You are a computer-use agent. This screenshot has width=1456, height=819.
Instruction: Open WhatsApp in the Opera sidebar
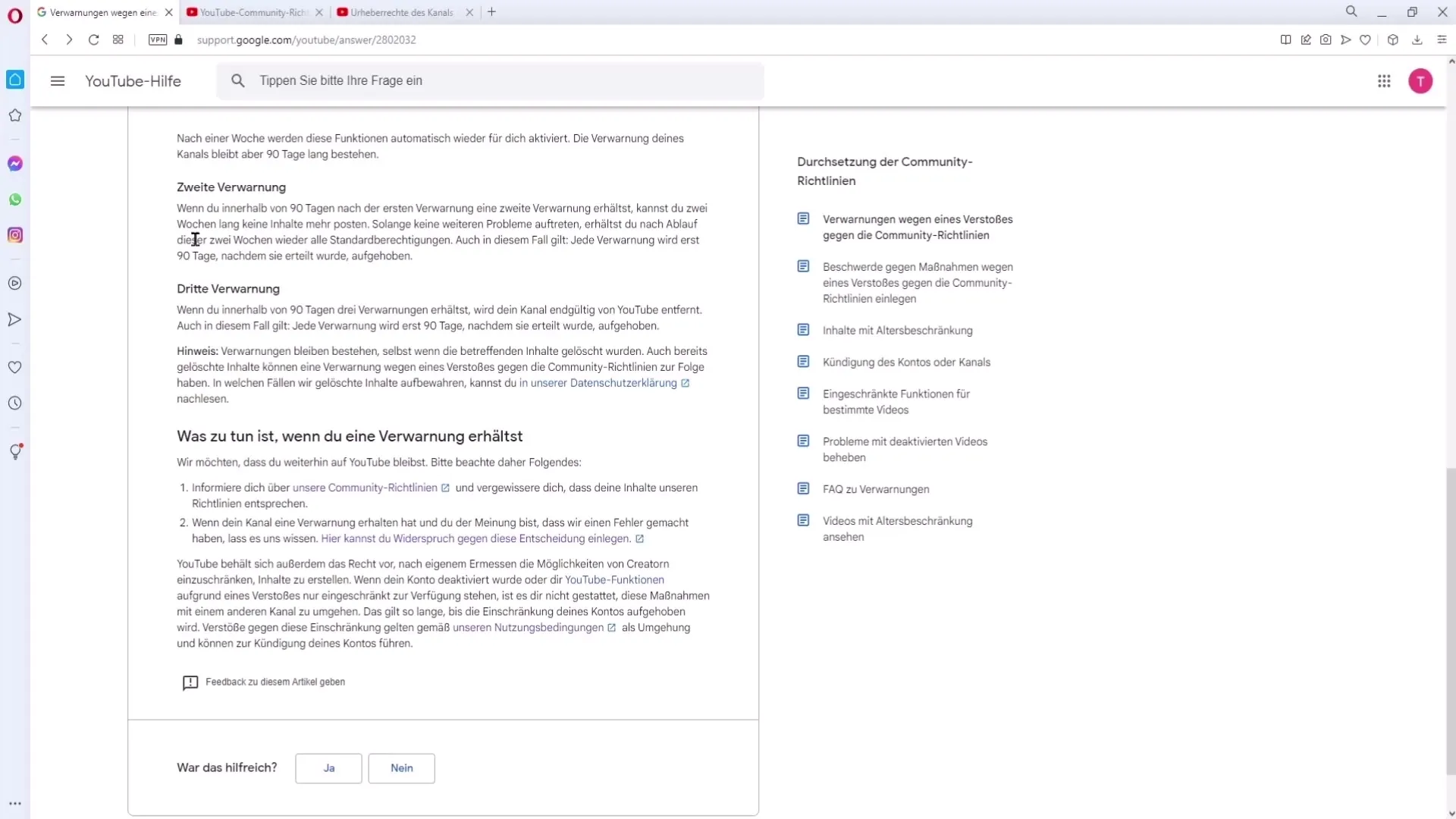(x=15, y=199)
